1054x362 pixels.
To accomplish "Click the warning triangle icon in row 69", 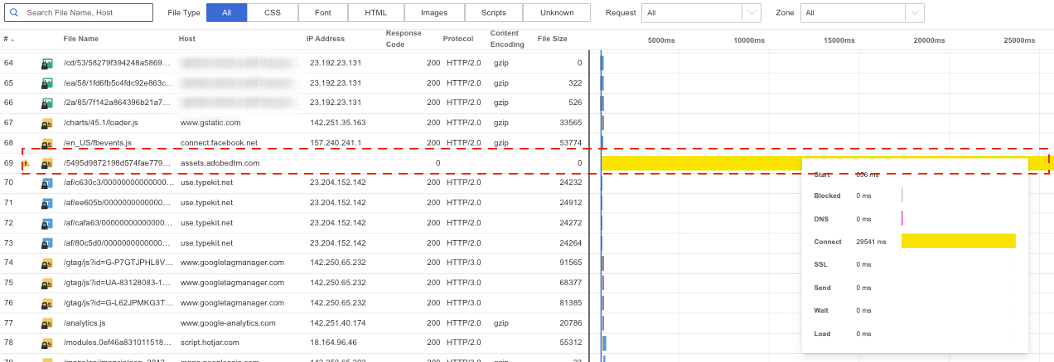I will (27, 163).
